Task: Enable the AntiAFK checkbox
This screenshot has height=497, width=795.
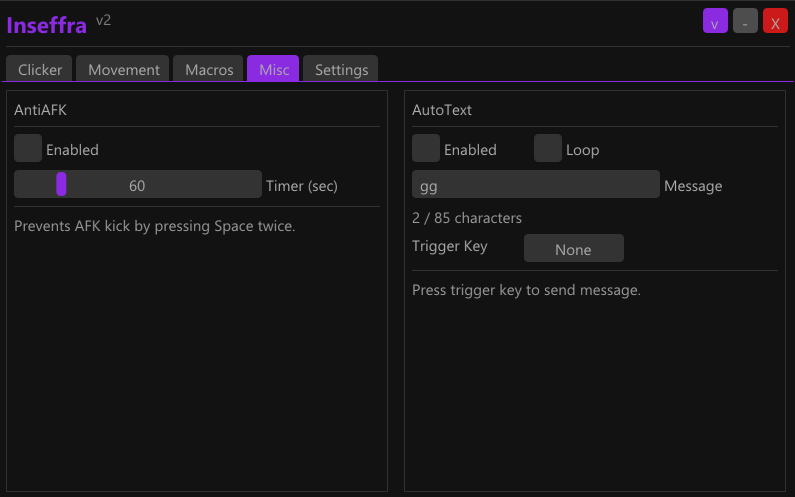Action: coord(28,148)
